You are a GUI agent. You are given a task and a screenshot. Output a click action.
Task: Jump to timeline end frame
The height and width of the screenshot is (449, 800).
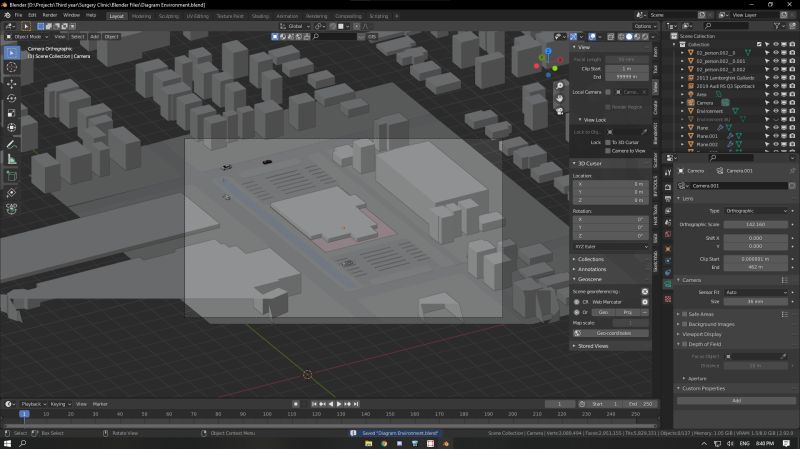tap(356, 404)
